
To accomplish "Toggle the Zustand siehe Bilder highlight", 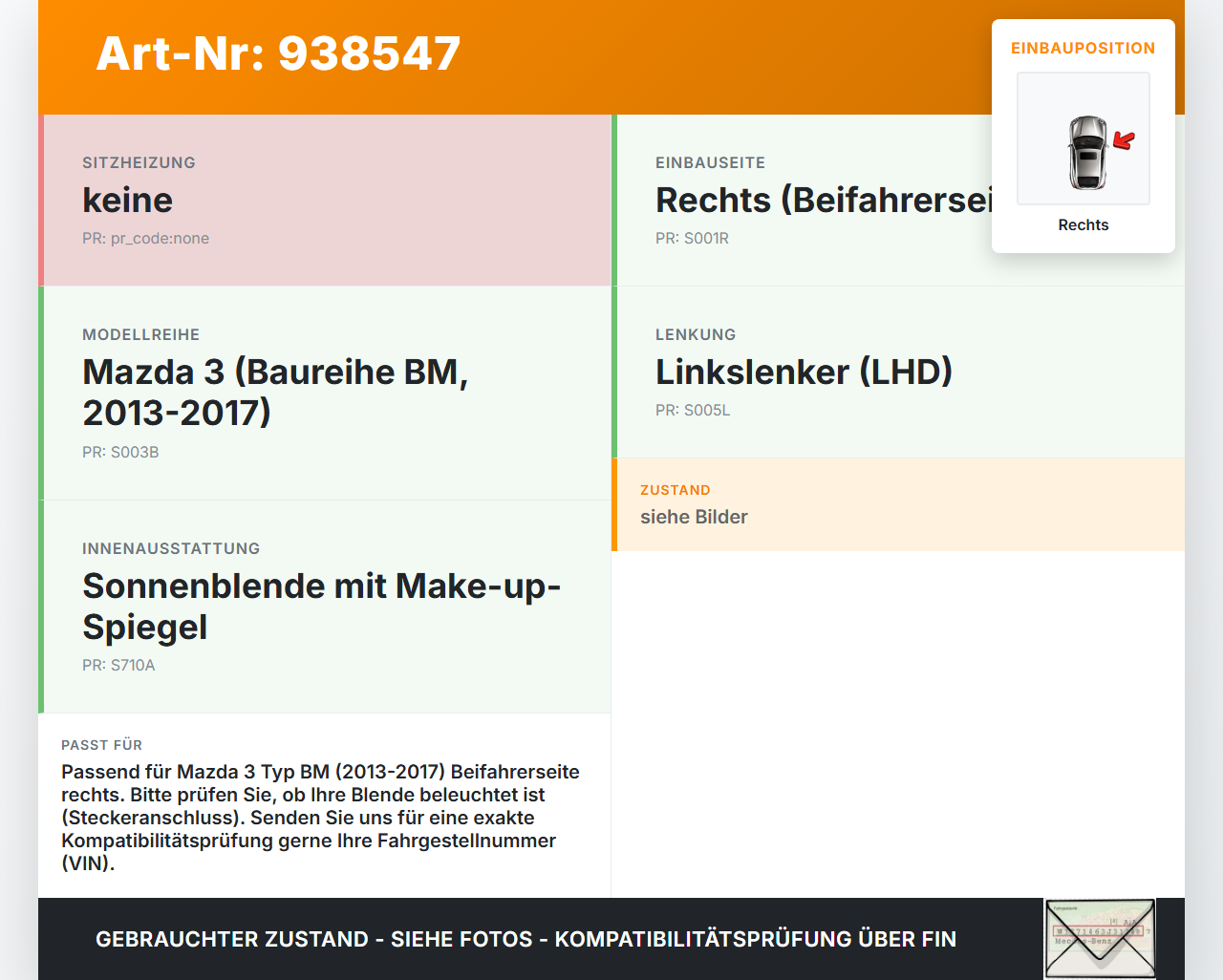I will point(898,504).
